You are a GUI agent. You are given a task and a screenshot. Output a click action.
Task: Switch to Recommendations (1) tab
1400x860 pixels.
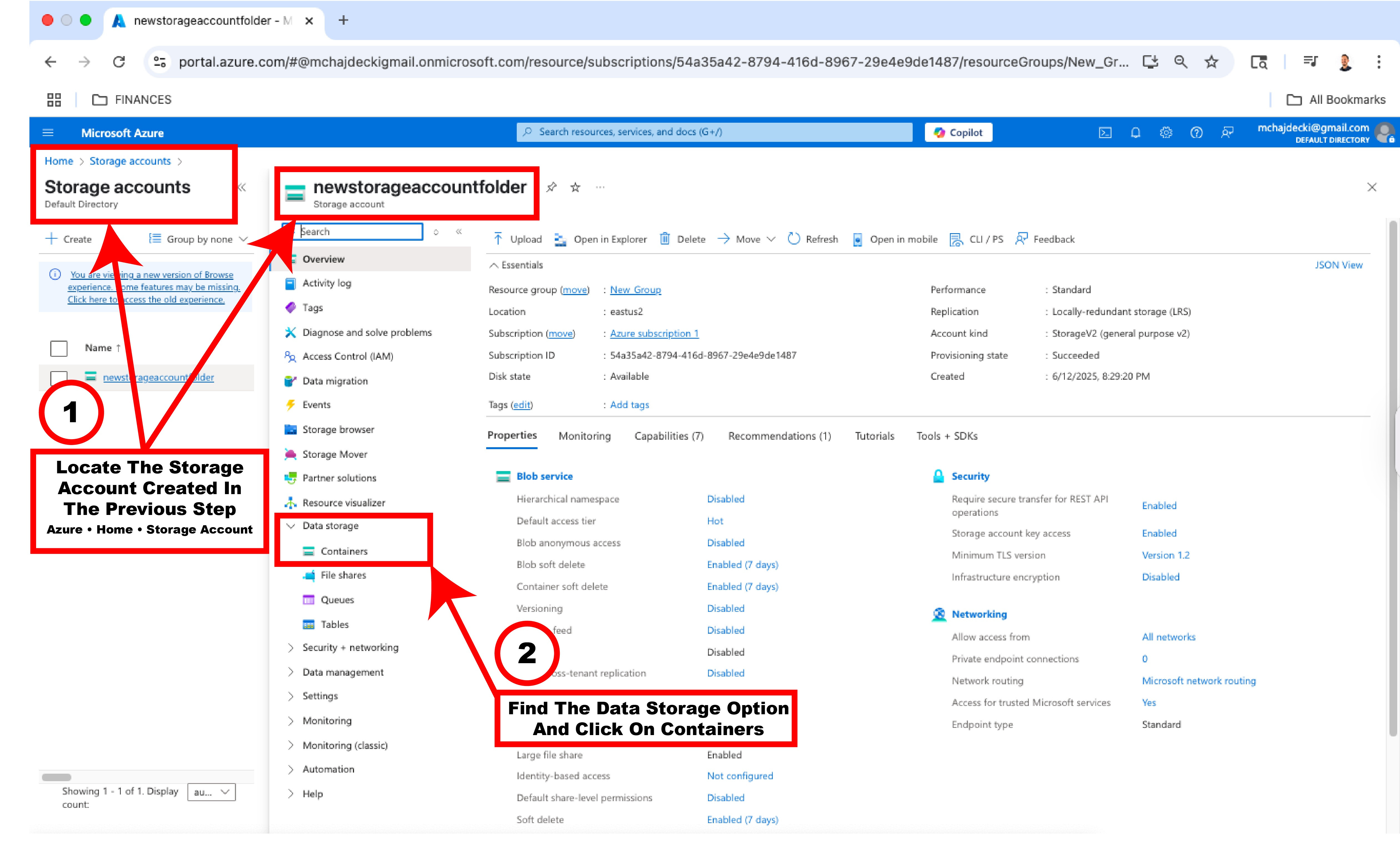[779, 436]
